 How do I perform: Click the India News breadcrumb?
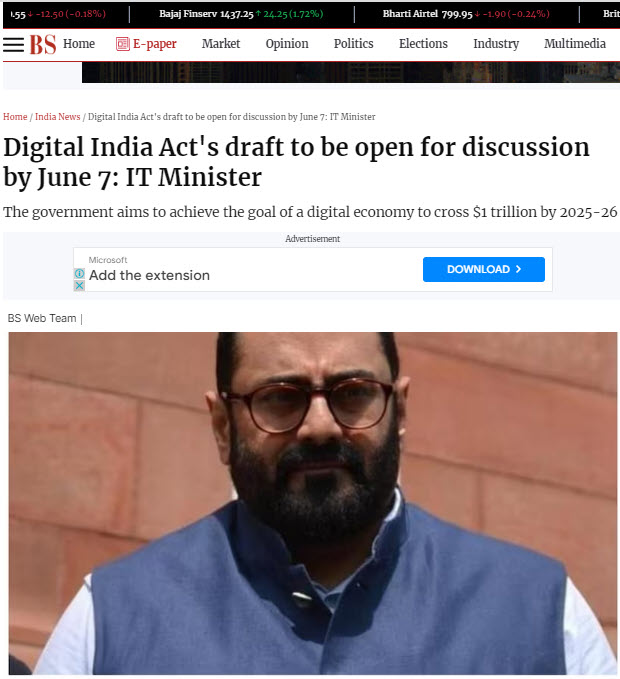point(58,117)
